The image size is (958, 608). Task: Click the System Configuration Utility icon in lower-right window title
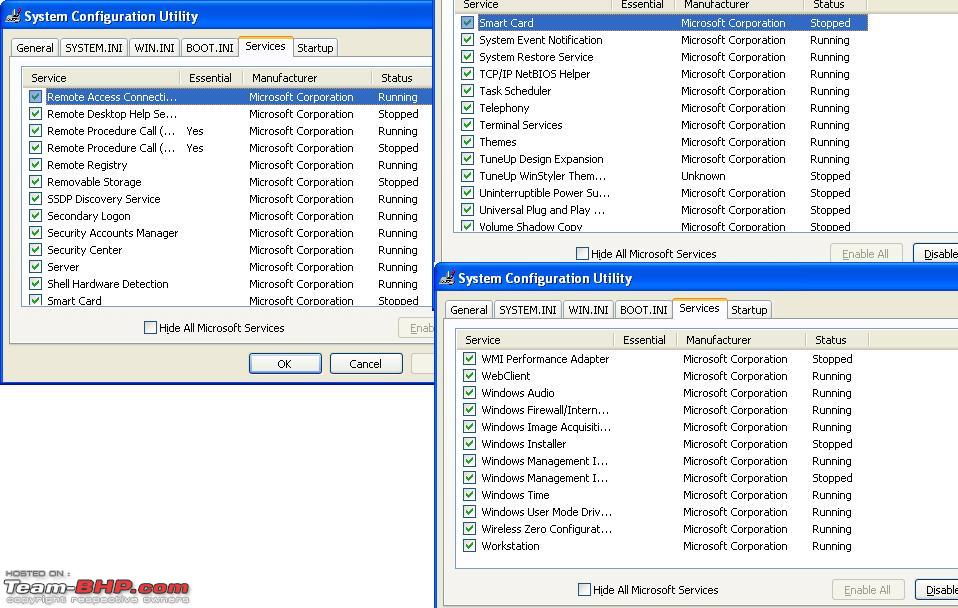coord(447,277)
